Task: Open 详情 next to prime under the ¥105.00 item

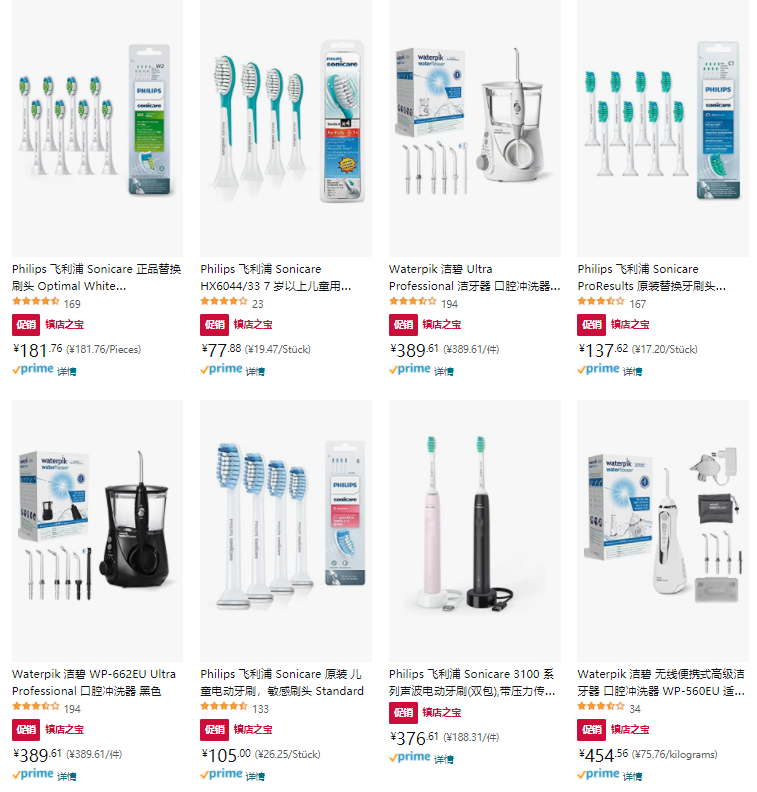Action: (x=255, y=777)
